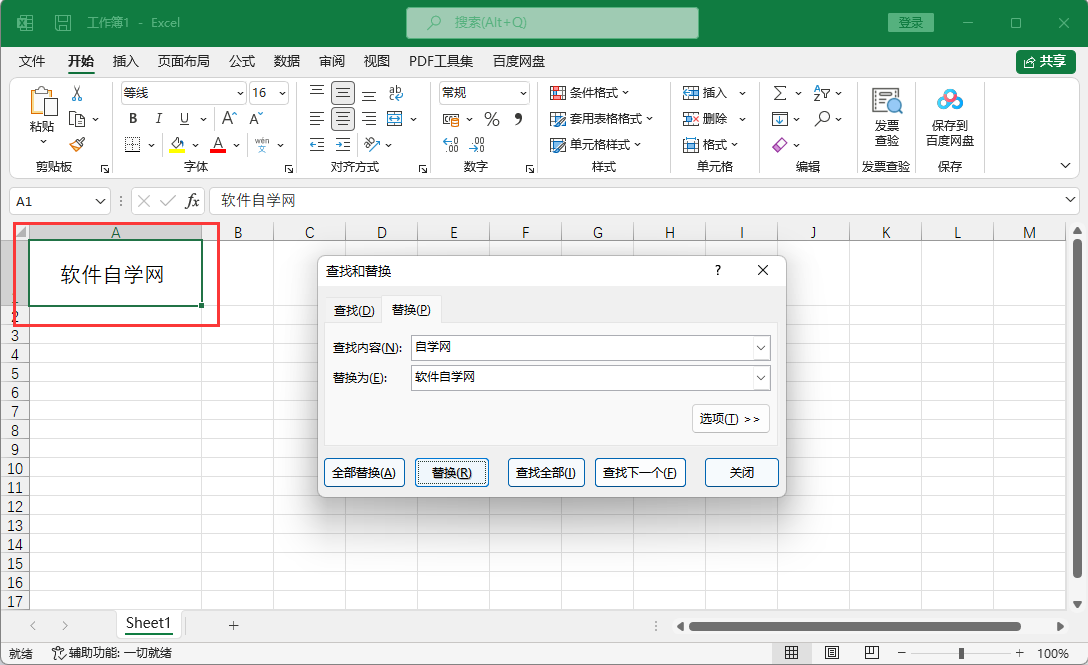Click the Wrap Text icon

point(398,92)
